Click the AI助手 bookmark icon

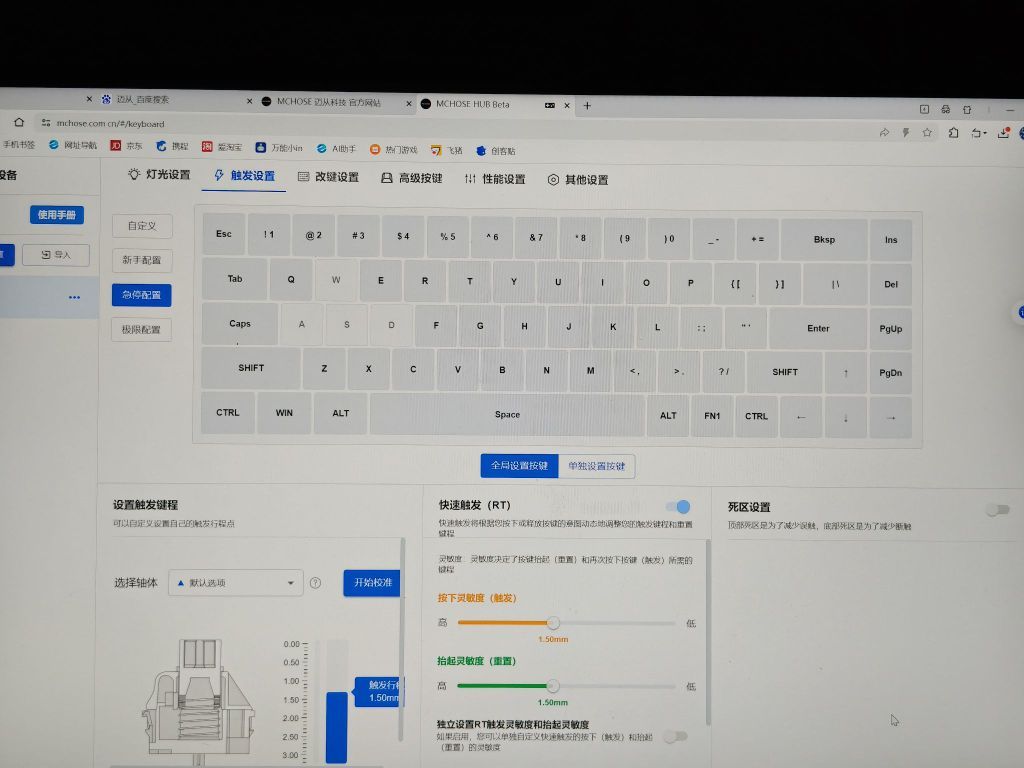tap(322, 148)
